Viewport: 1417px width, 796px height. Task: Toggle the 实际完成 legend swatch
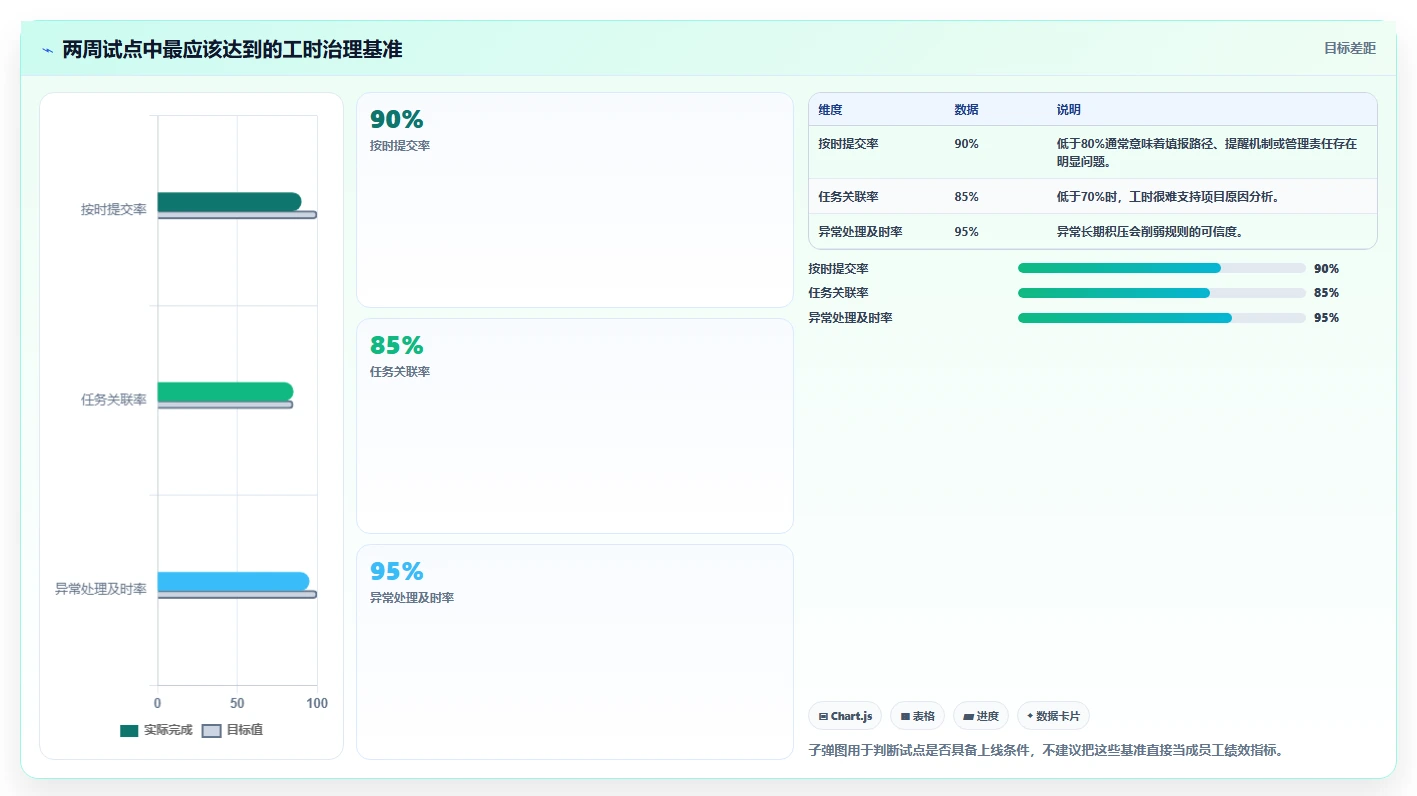click(129, 731)
